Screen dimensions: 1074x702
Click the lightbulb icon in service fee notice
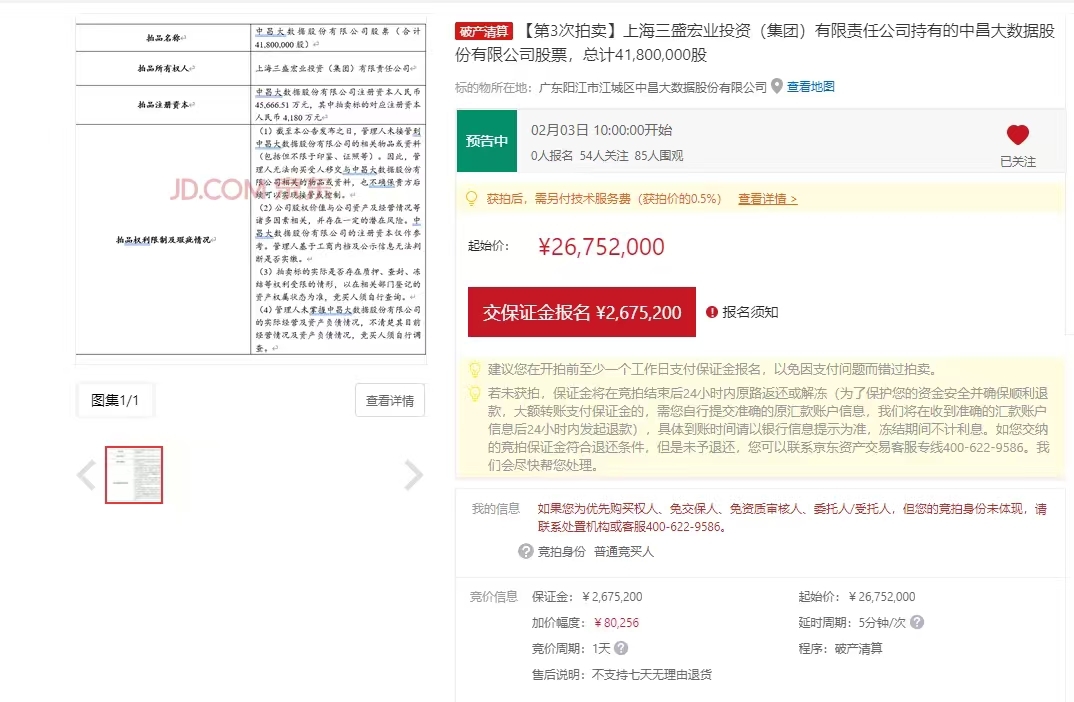pyautogui.click(x=471, y=199)
